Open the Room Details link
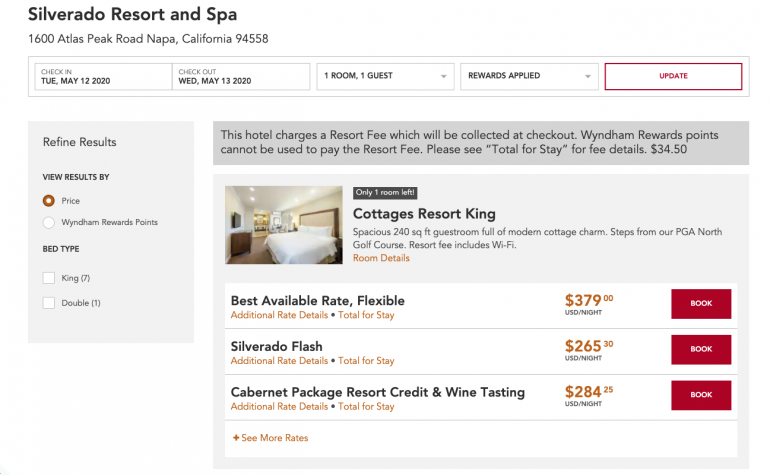Image resolution: width=770 pixels, height=475 pixels. point(381,258)
